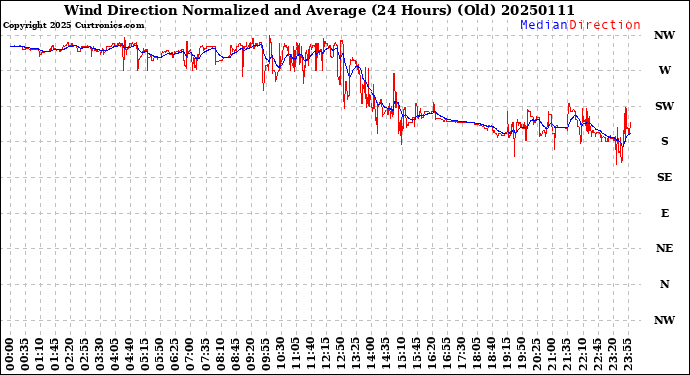
Task: Click the '16:20' time axis label
Action: [432, 355]
